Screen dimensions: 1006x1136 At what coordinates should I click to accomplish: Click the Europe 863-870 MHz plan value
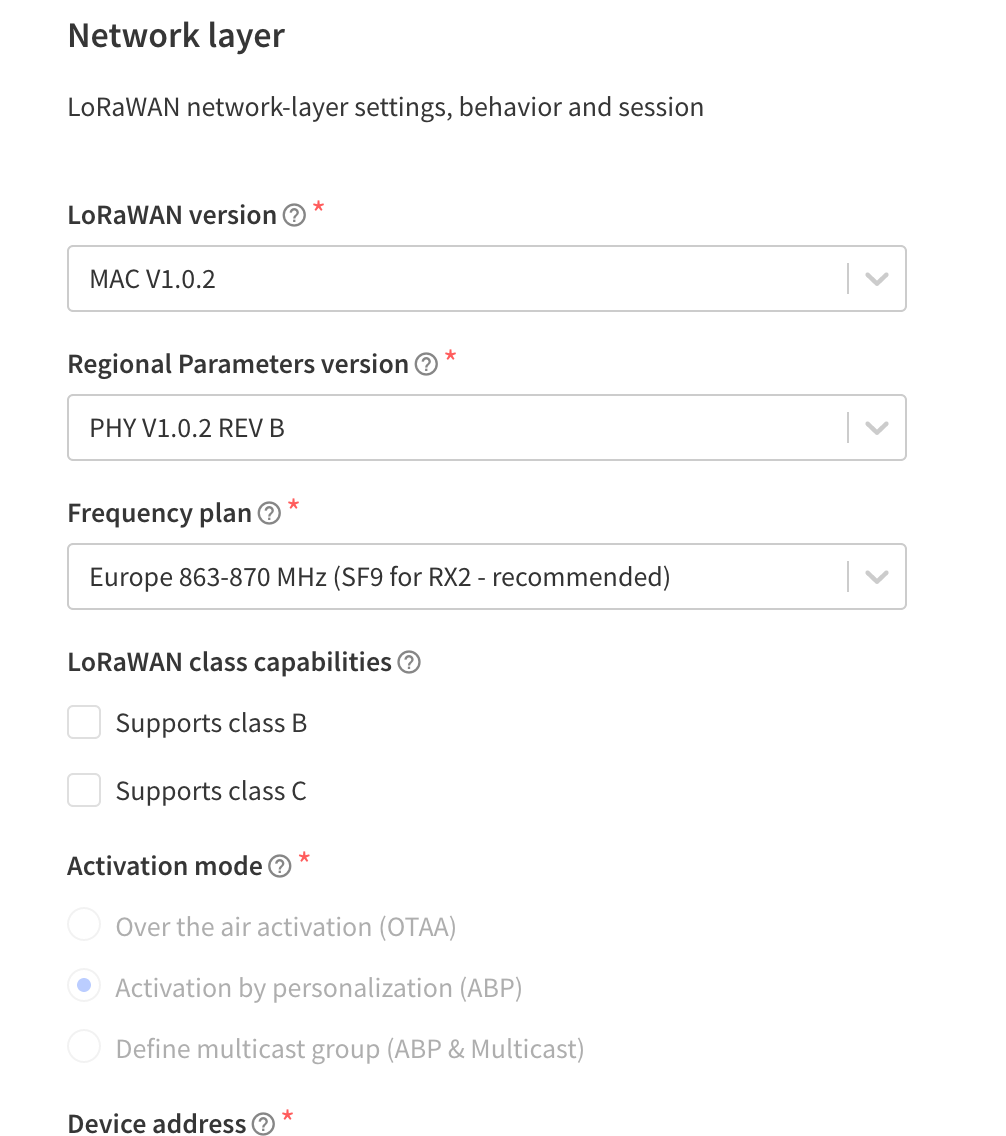(380, 577)
